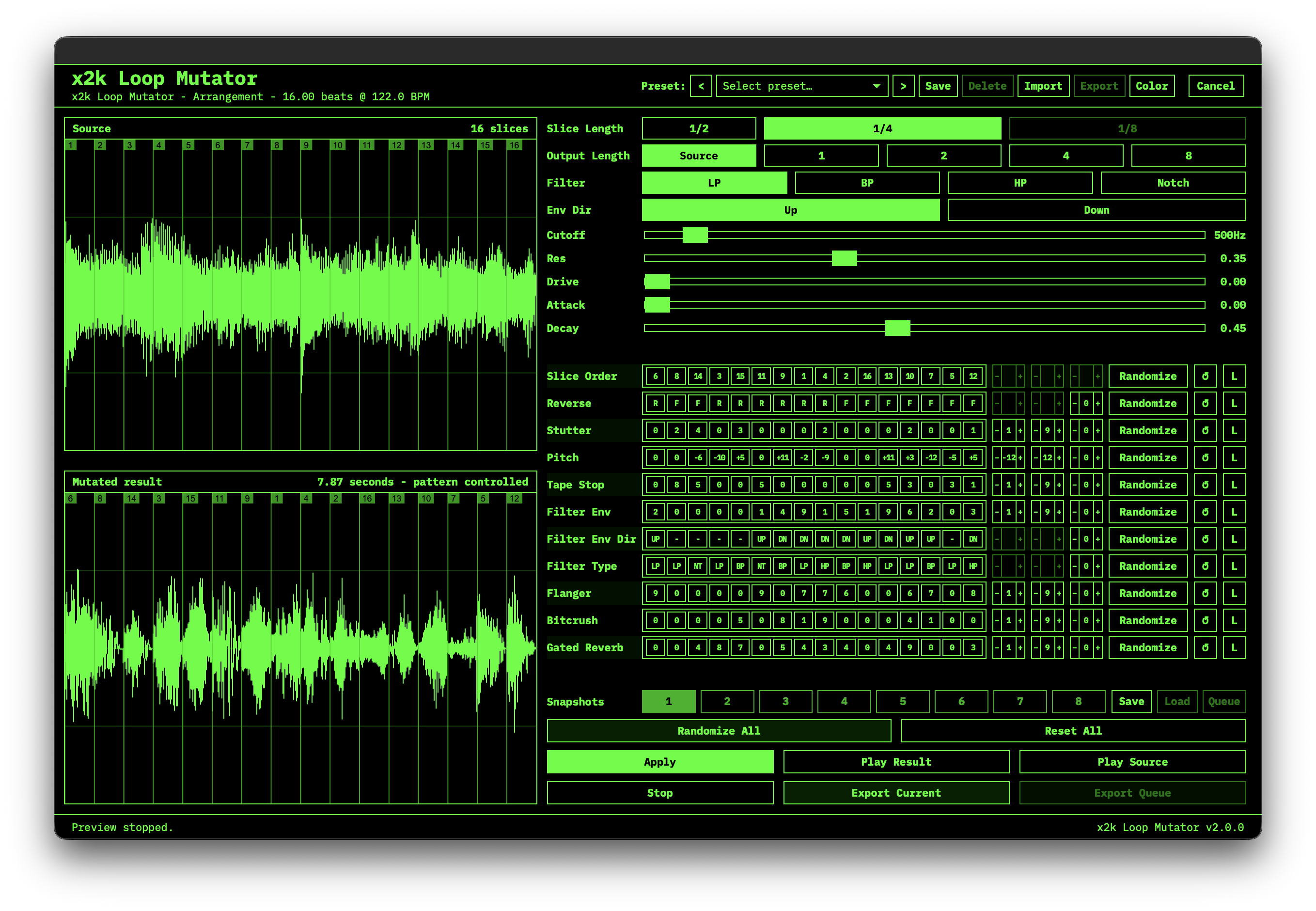Click source waveform slice marker 9
Image resolution: width=1316 pixels, height=911 pixels.
(306, 145)
